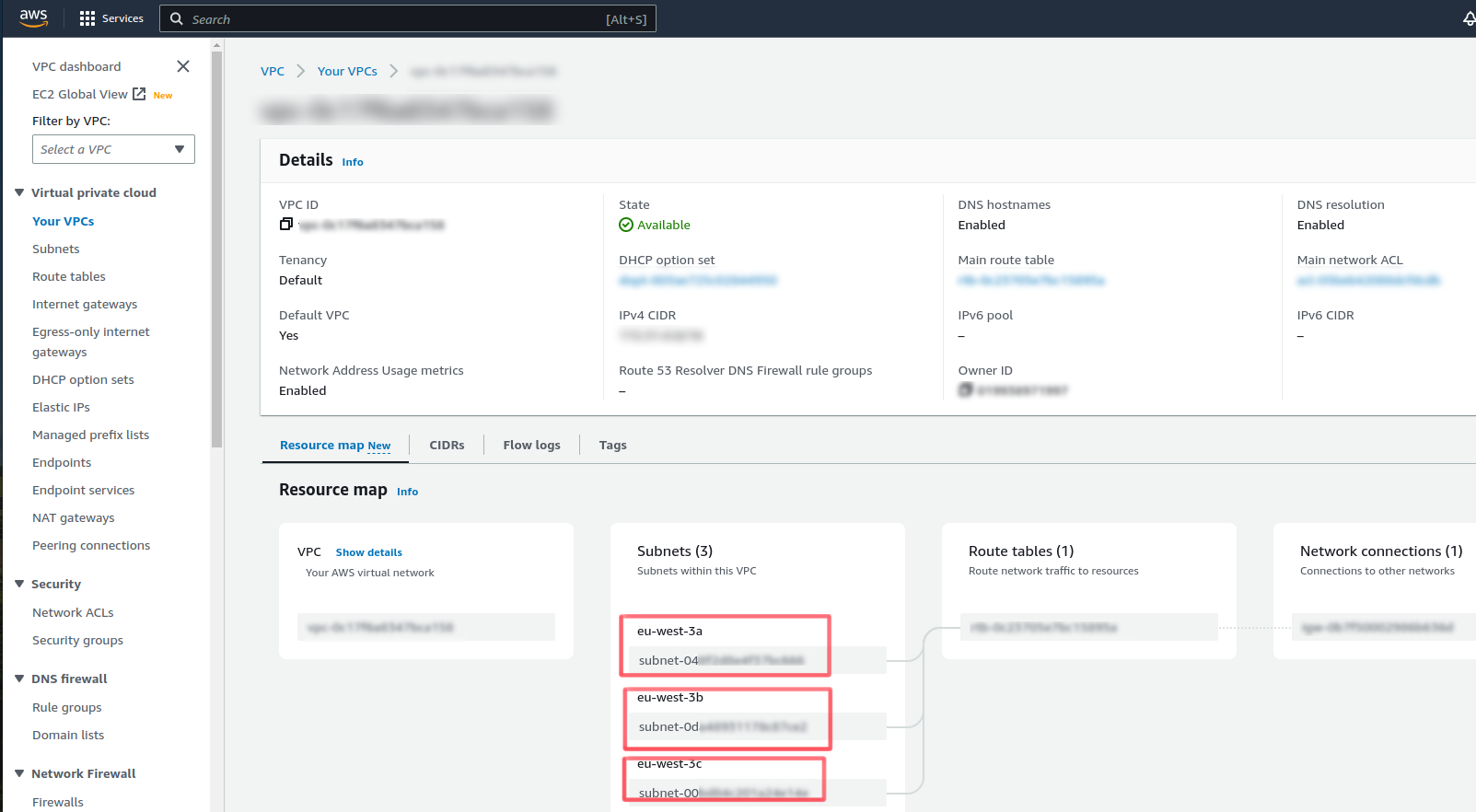This screenshot has width=1476, height=812.
Task: Collapse the Security section
Action: click(19, 584)
